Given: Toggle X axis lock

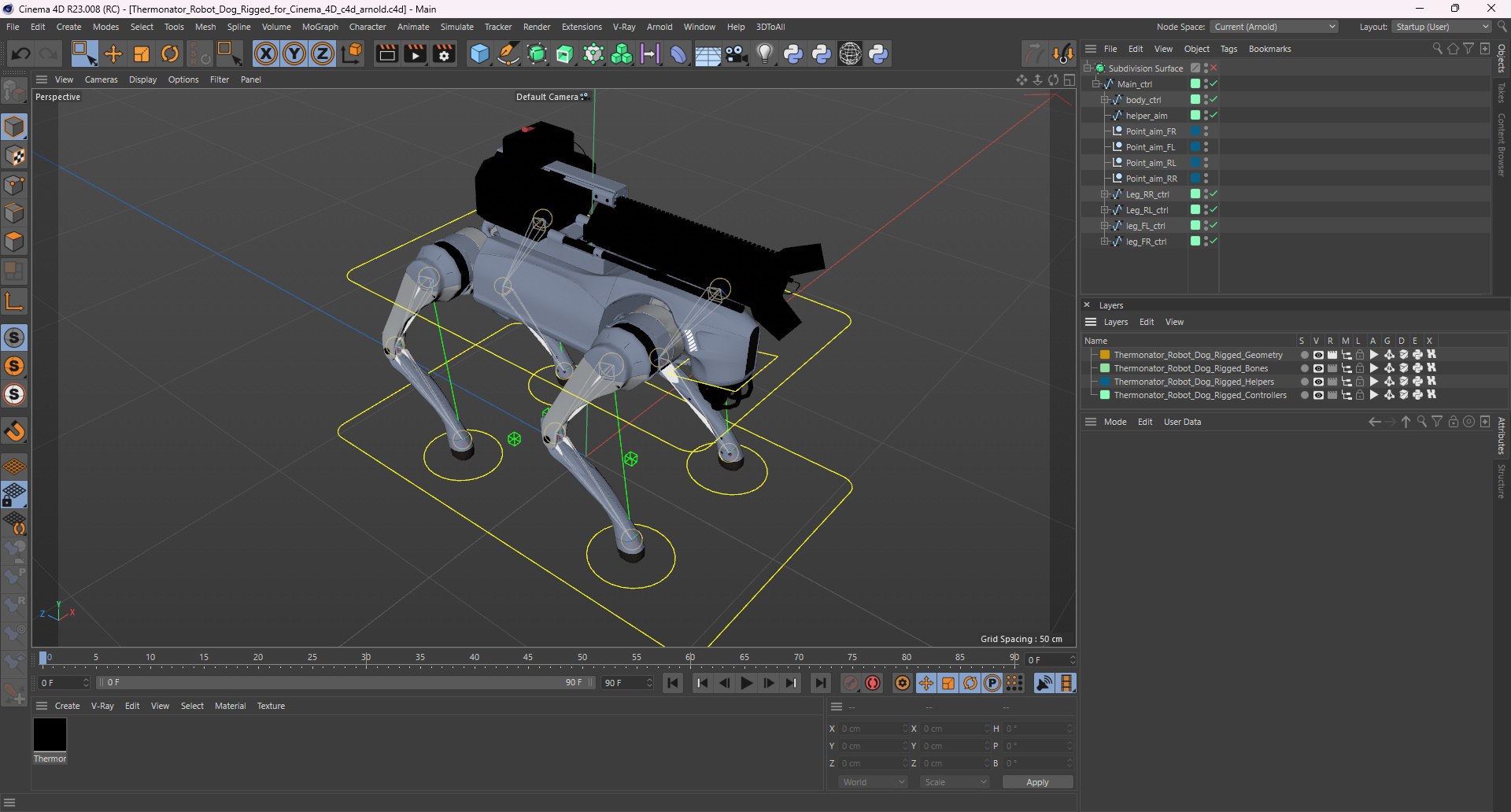Looking at the screenshot, I should (266, 54).
